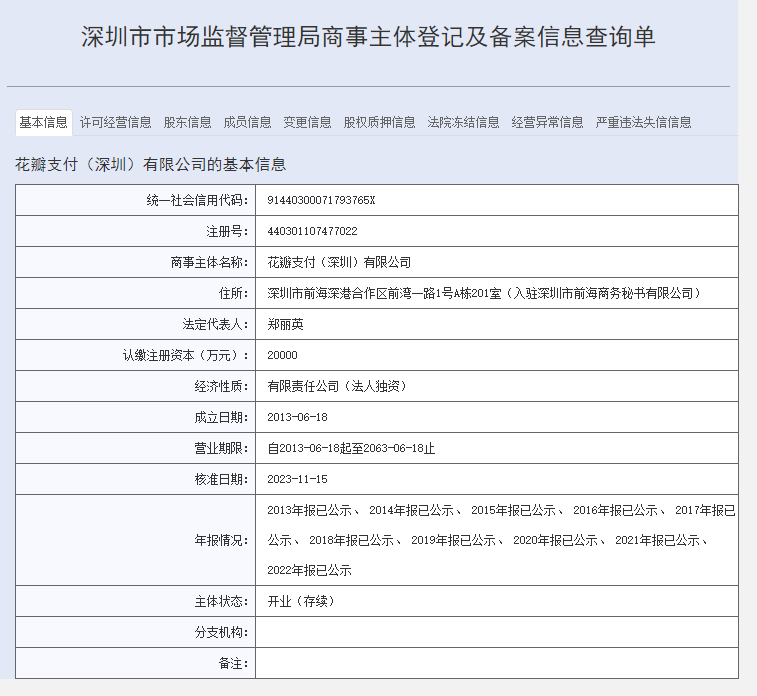Switch to the 许可经营信息 tab
The width and height of the screenshot is (757, 696).
pyautogui.click(x=115, y=123)
